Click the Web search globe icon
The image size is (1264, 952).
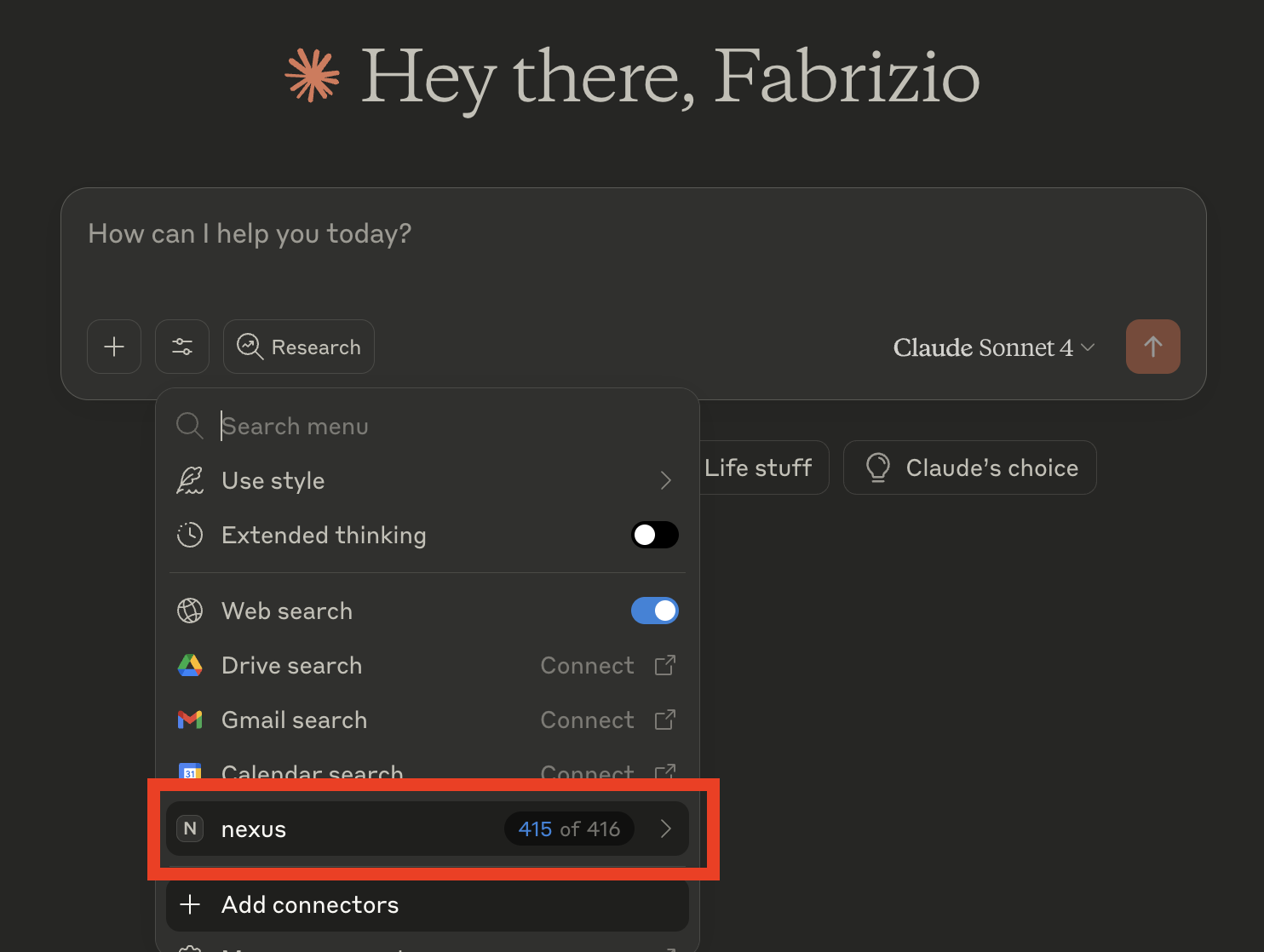tap(190, 611)
